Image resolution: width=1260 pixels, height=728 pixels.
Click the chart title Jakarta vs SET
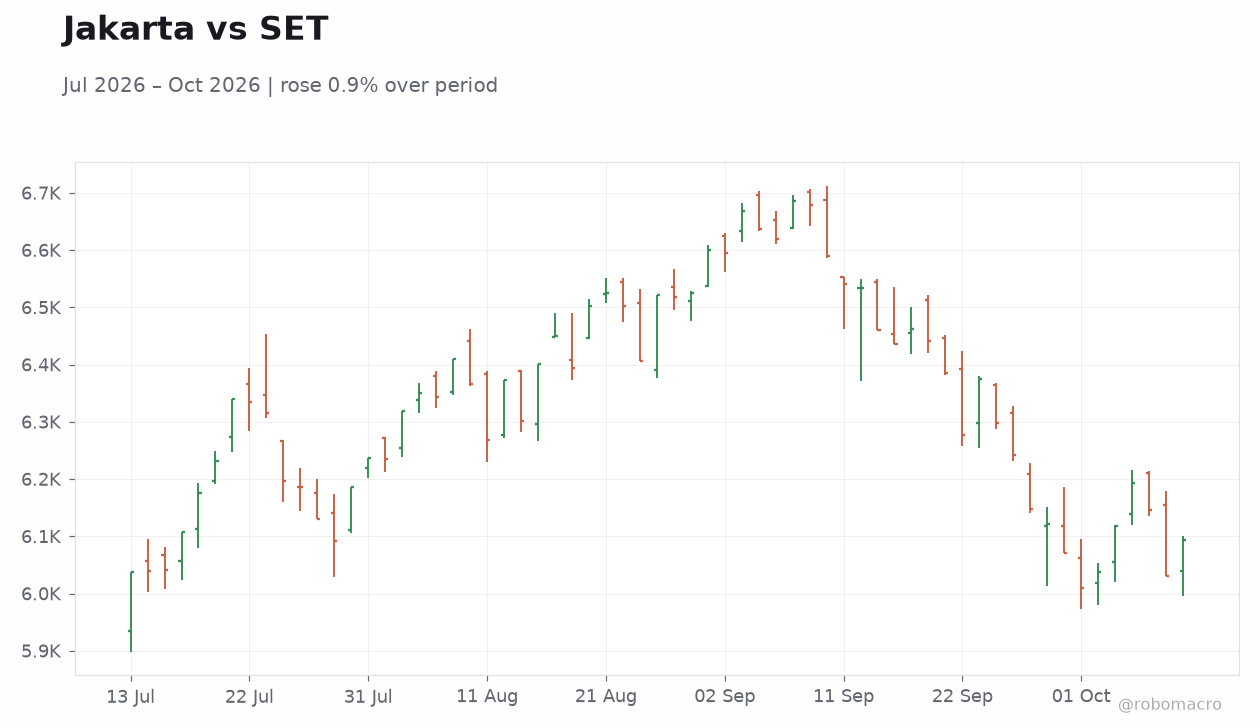click(x=195, y=29)
